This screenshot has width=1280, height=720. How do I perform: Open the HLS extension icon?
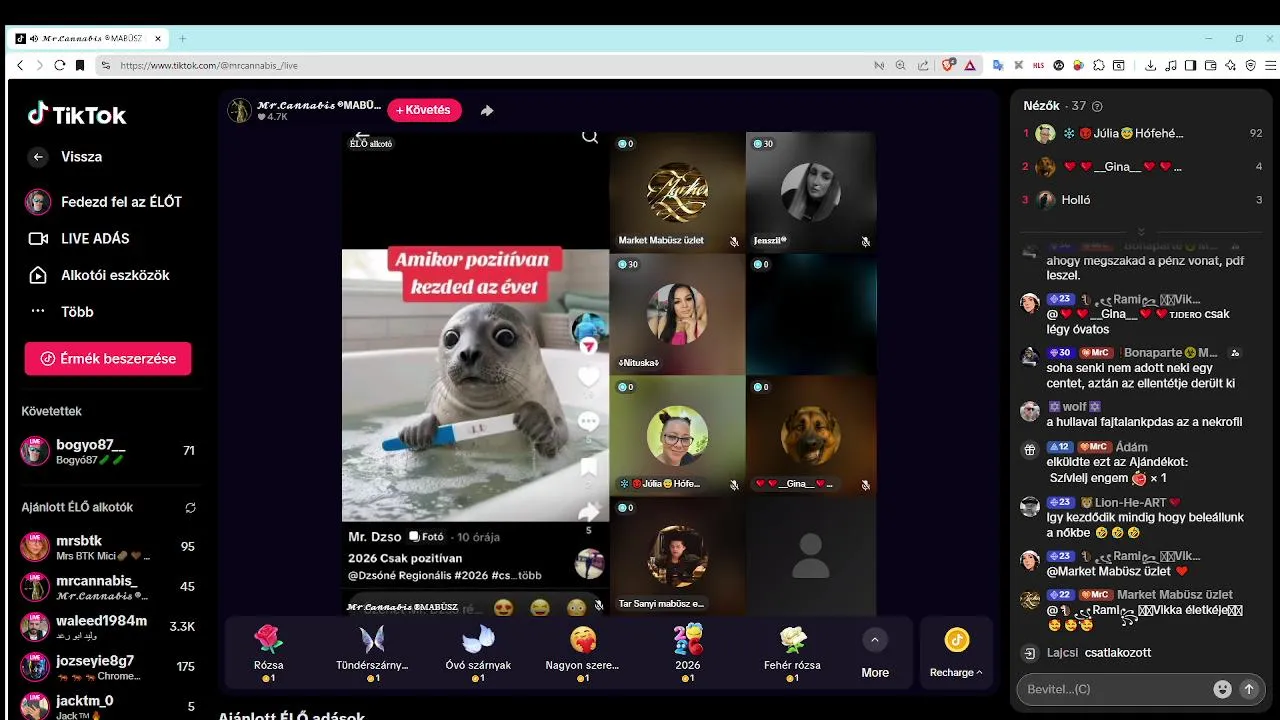point(1039,65)
